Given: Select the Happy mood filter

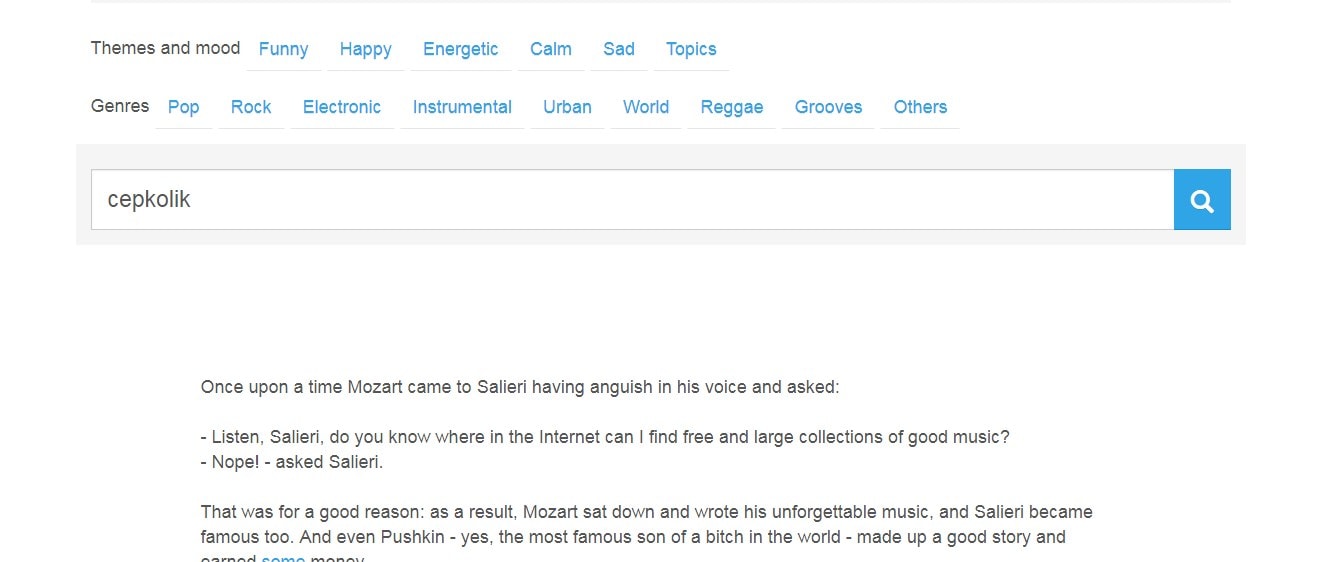Looking at the screenshot, I should point(365,49).
